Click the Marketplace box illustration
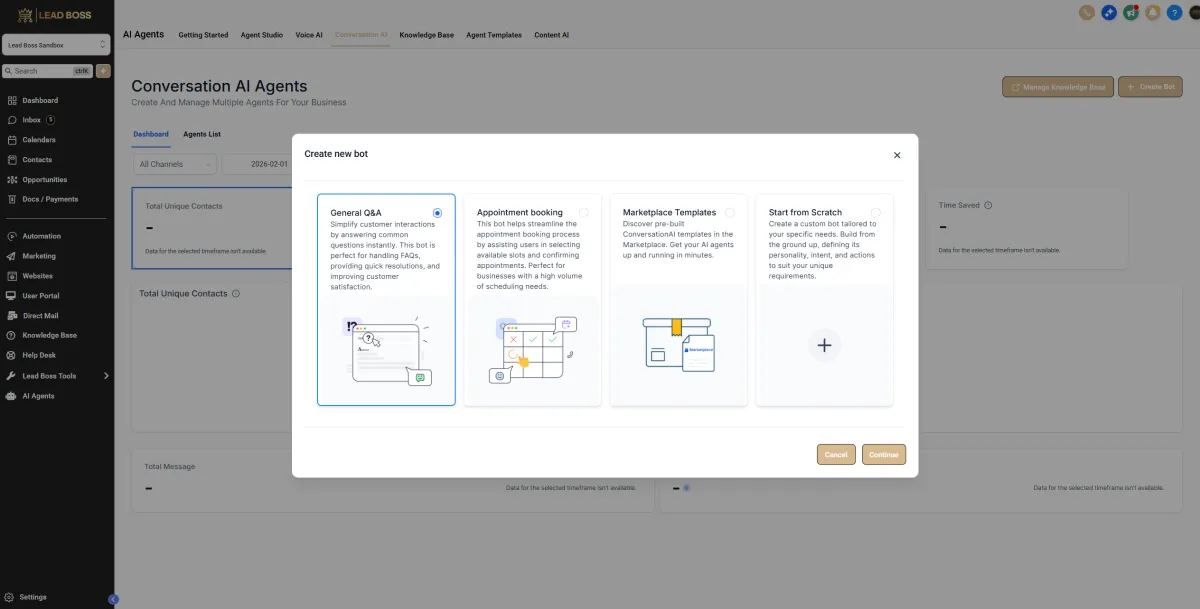Image resolution: width=1200 pixels, height=609 pixels. pos(678,344)
